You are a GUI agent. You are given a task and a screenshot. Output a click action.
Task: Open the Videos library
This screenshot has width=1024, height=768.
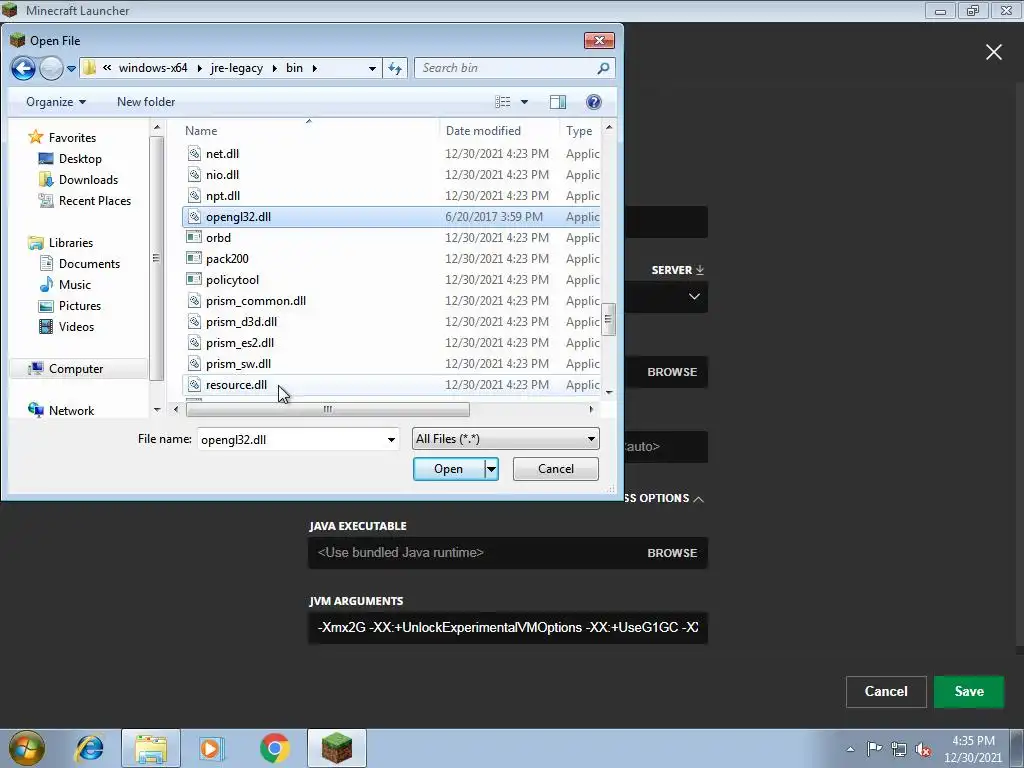tap(76, 327)
